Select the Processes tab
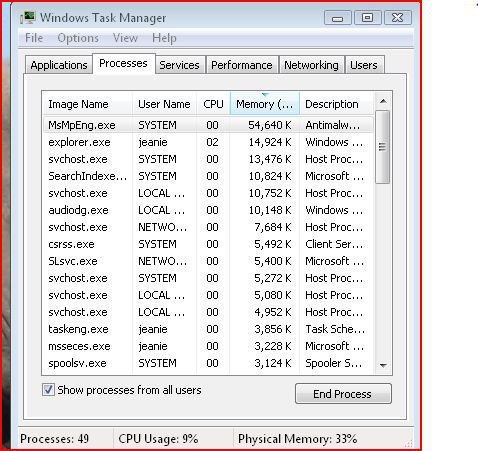This screenshot has width=478, height=451. pos(123,63)
